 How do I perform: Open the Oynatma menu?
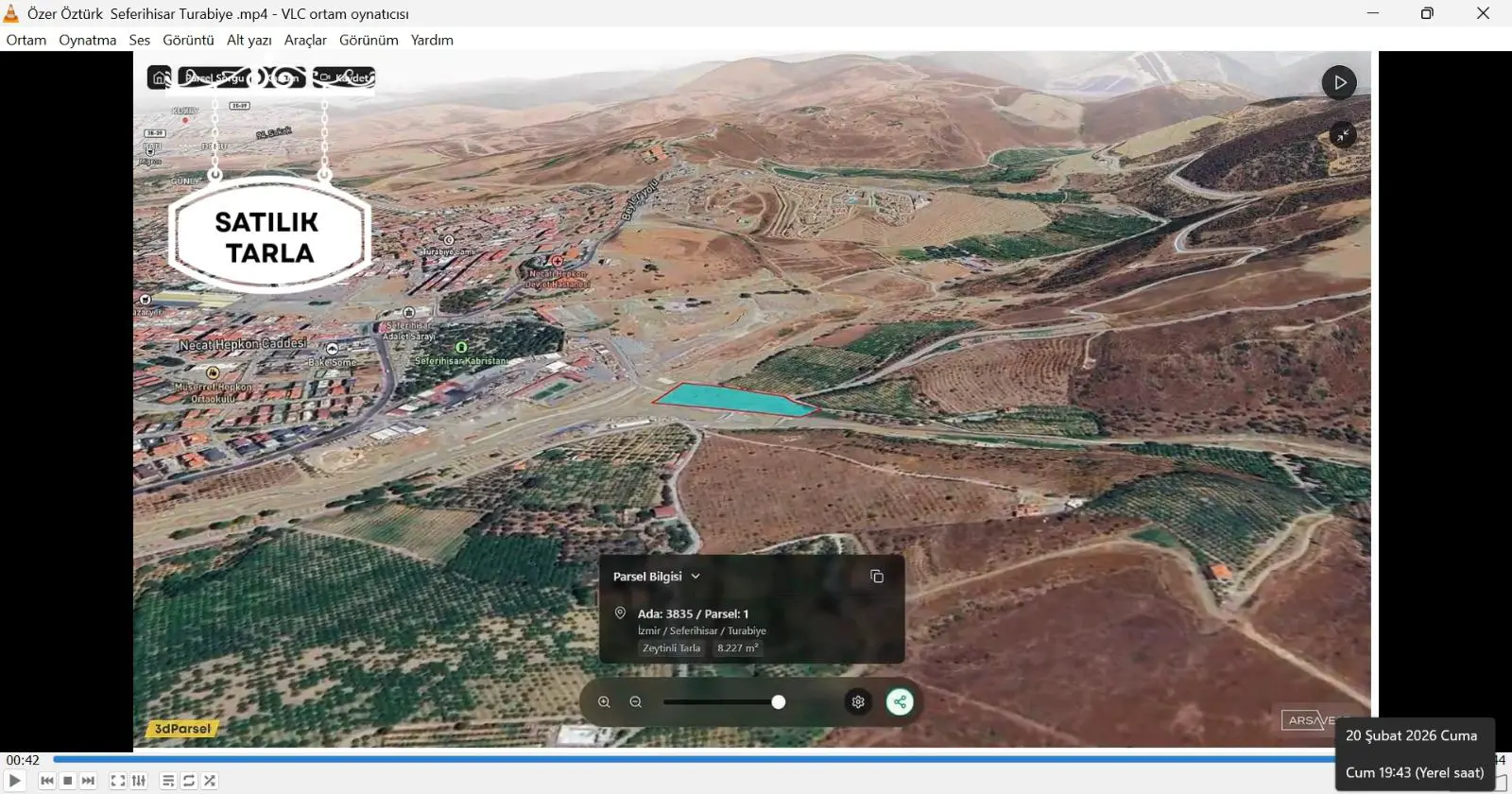coord(88,40)
